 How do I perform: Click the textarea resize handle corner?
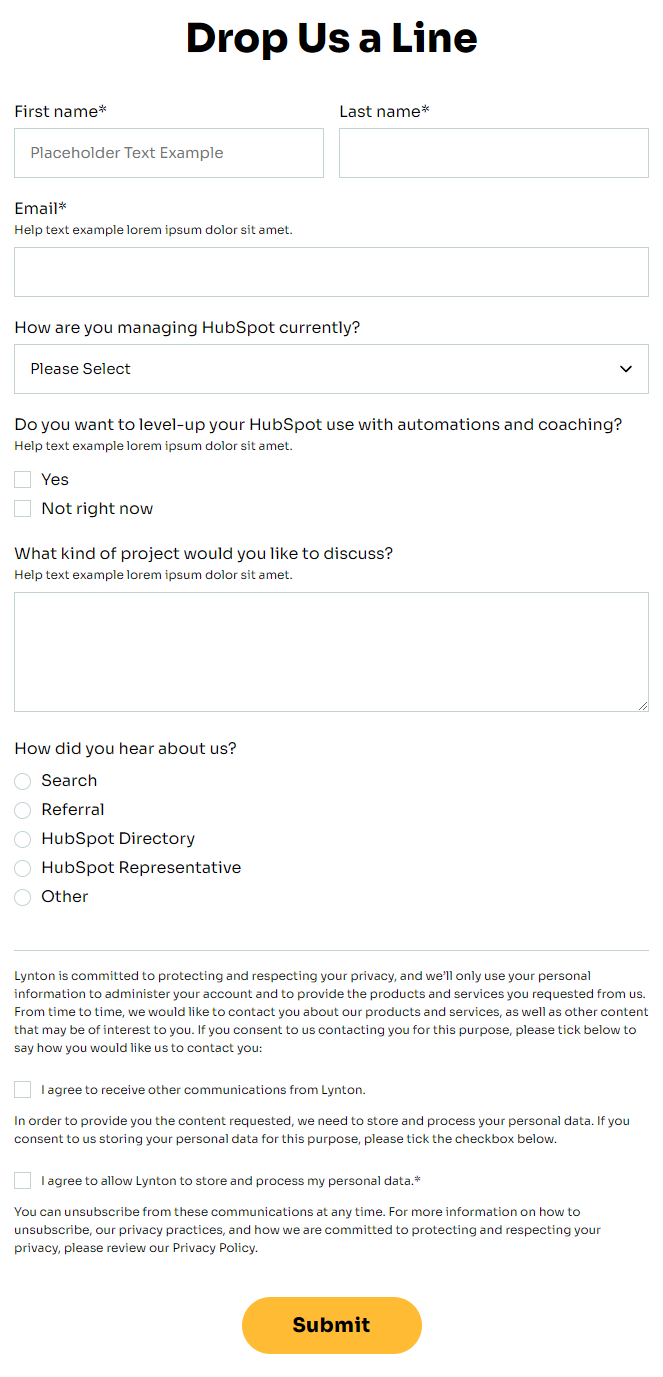click(642, 705)
